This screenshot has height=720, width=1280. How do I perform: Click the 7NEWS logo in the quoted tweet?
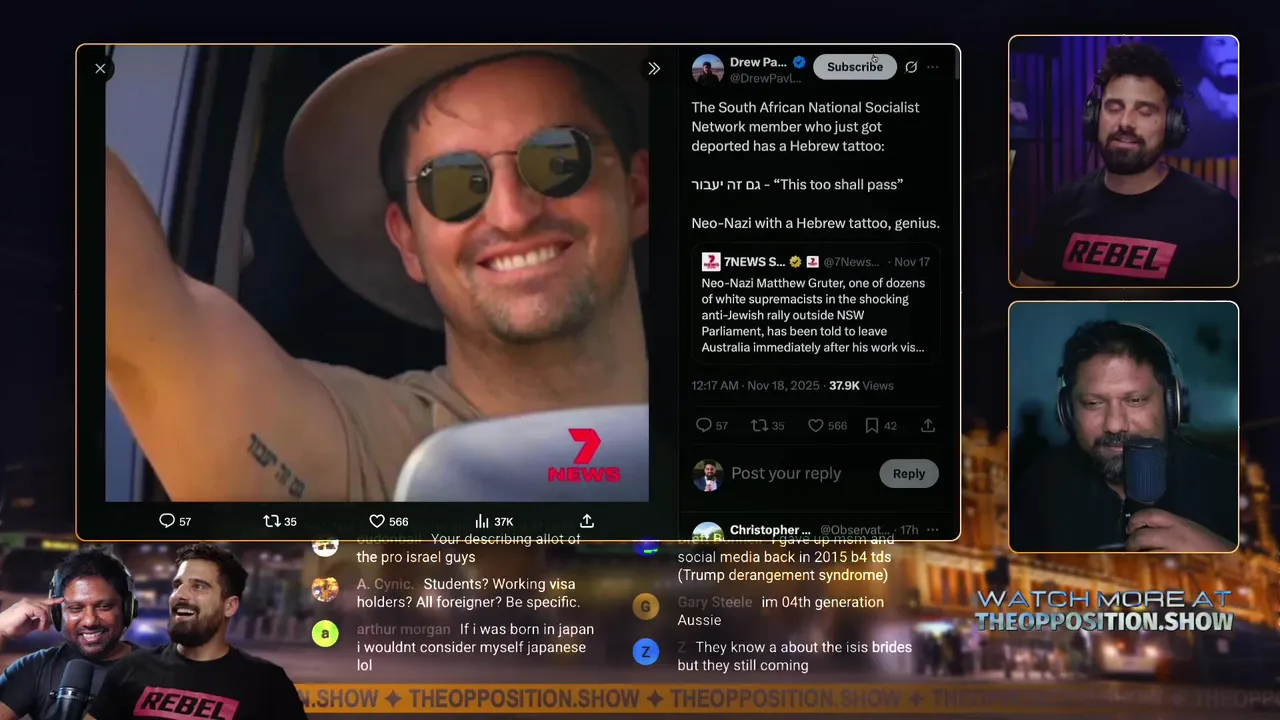point(711,262)
